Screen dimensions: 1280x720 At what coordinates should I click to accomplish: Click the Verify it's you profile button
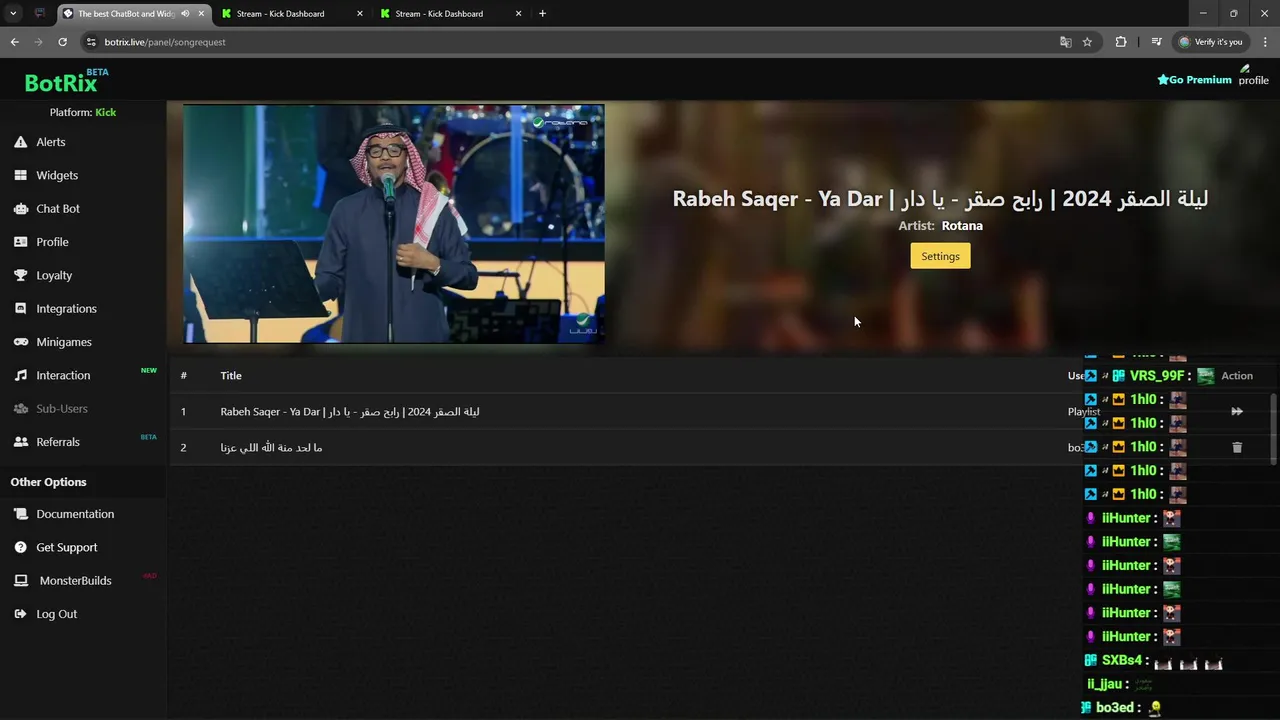pos(1210,42)
